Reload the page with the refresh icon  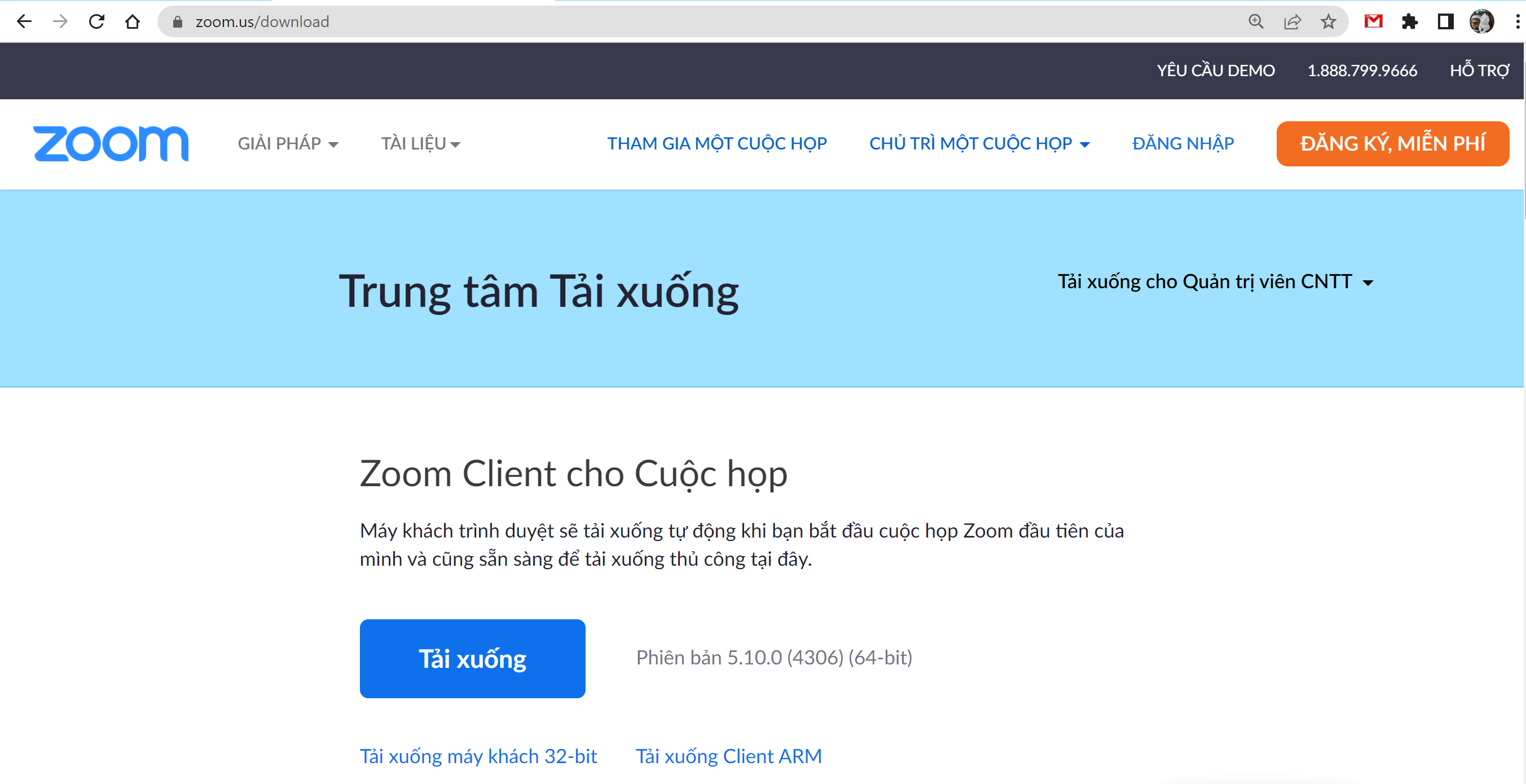pos(96,22)
